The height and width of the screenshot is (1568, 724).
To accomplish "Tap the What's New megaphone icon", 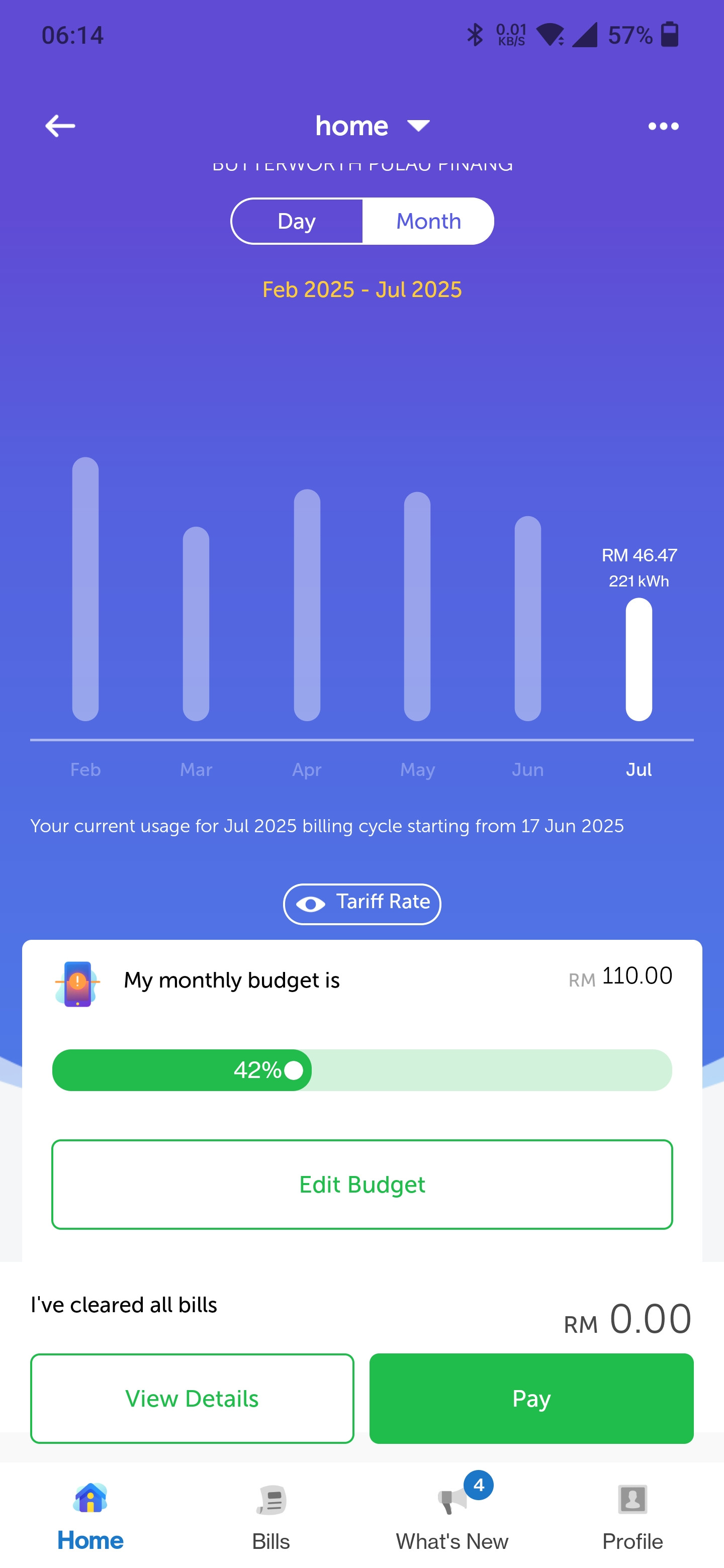I will 452,1501.
